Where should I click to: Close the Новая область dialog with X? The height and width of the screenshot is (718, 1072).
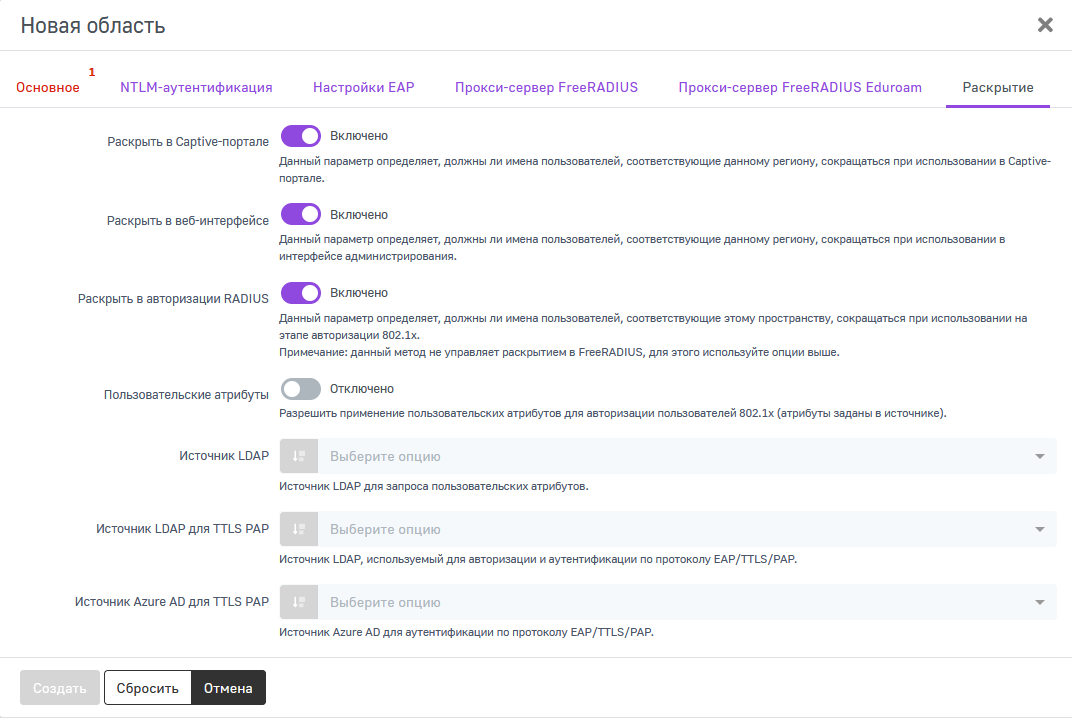[1045, 25]
